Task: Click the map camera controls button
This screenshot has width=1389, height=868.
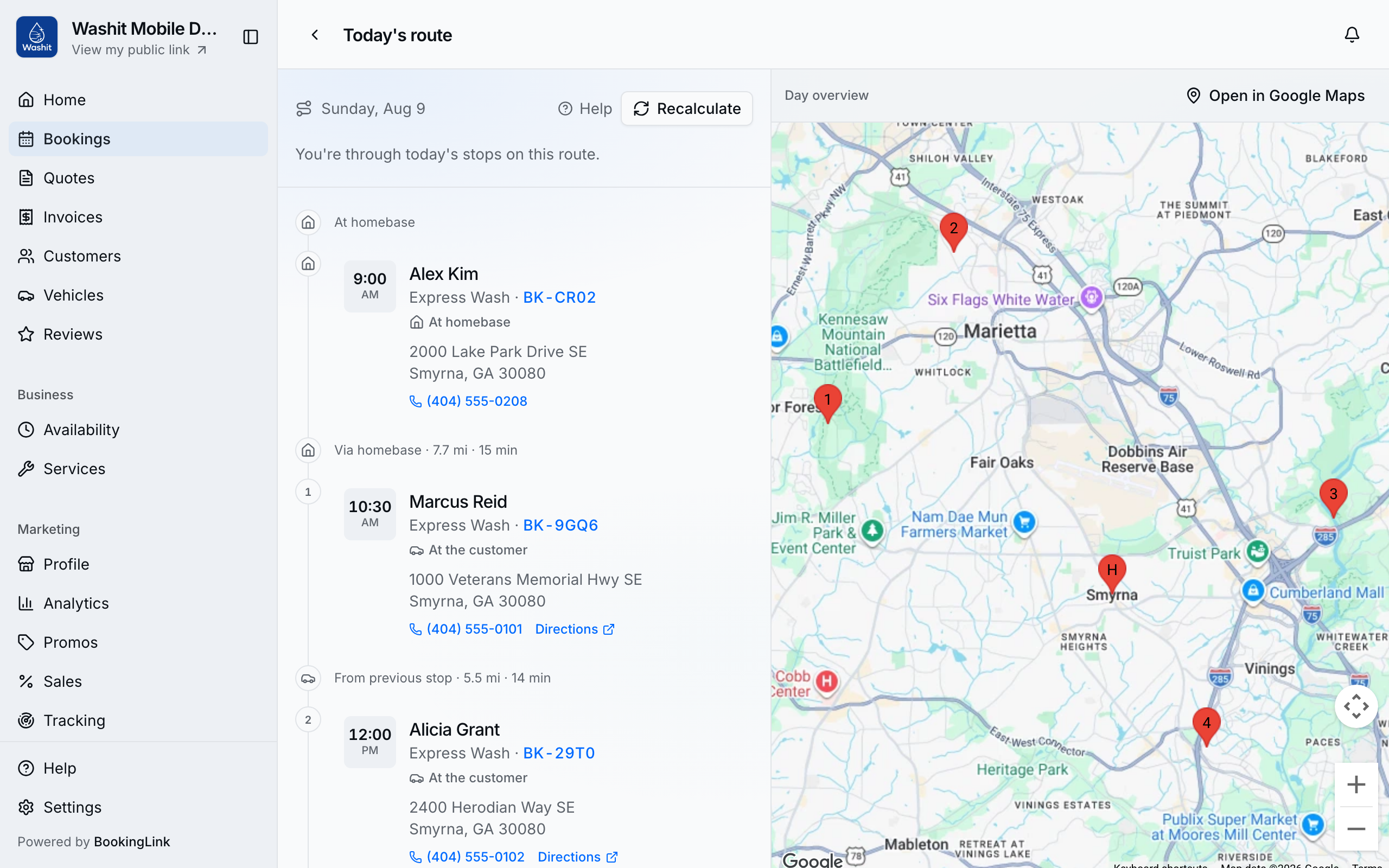Action: [x=1356, y=706]
